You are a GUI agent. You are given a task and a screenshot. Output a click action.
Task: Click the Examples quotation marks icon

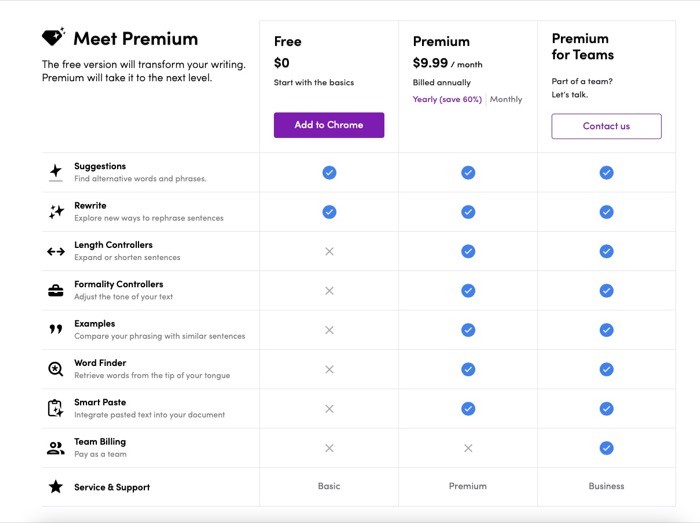(56, 329)
